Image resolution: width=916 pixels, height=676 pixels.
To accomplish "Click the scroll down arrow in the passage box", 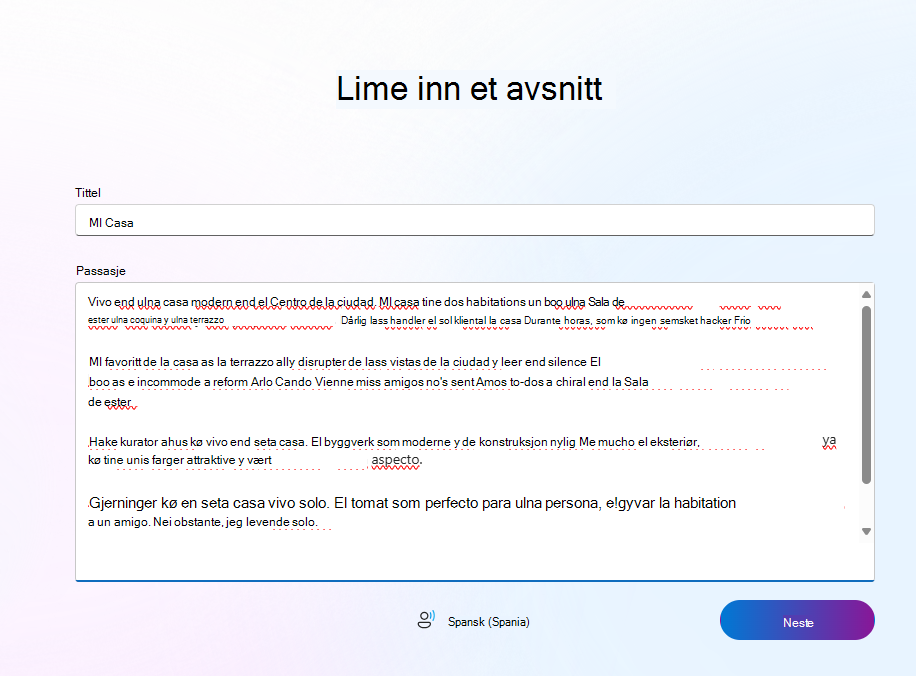I will (866, 531).
